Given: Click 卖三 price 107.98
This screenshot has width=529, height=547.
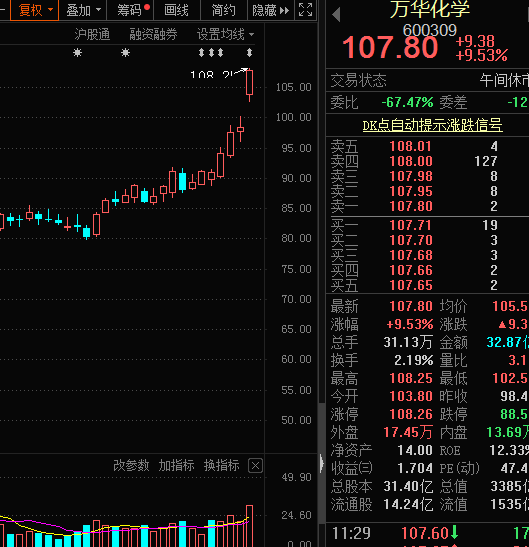Looking at the screenshot, I should pos(411,176).
